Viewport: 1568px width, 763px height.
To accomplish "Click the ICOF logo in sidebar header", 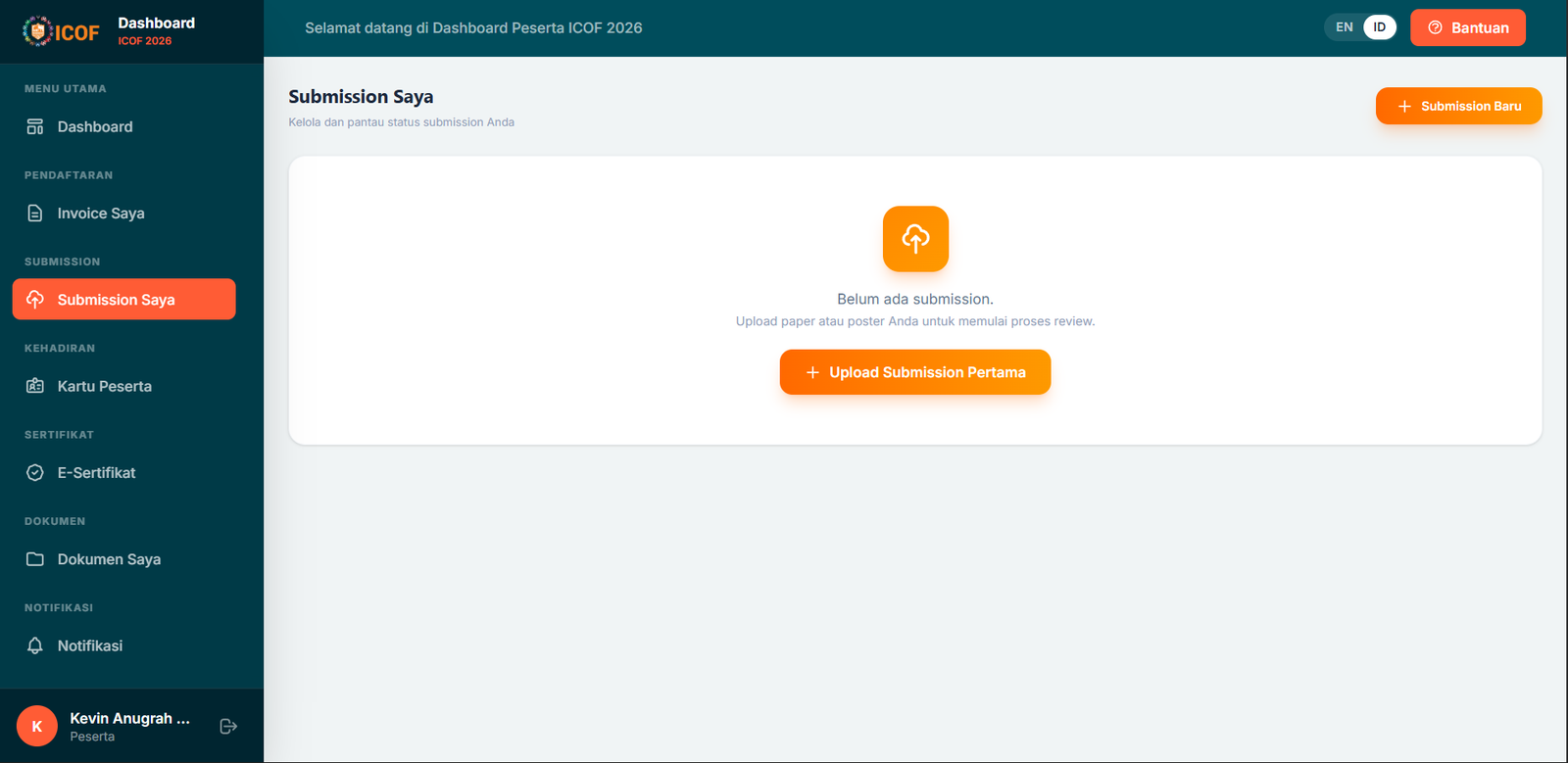I will coord(61,31).
